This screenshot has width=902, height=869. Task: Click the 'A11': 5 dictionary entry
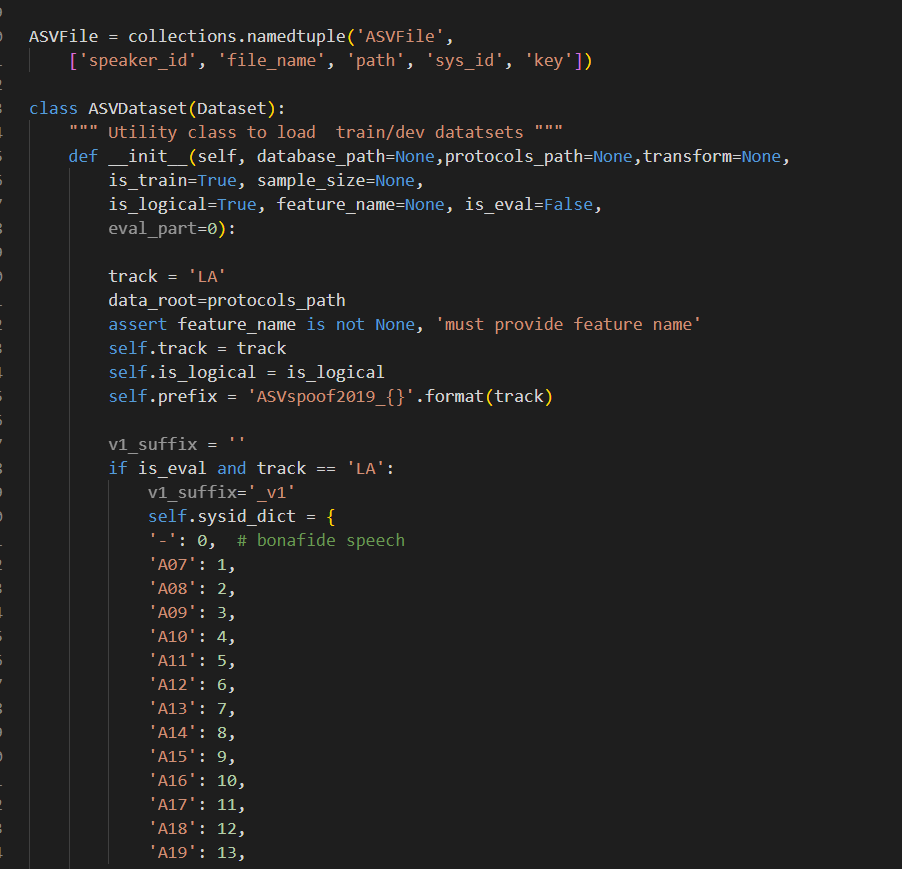click(x=192, y=661)
